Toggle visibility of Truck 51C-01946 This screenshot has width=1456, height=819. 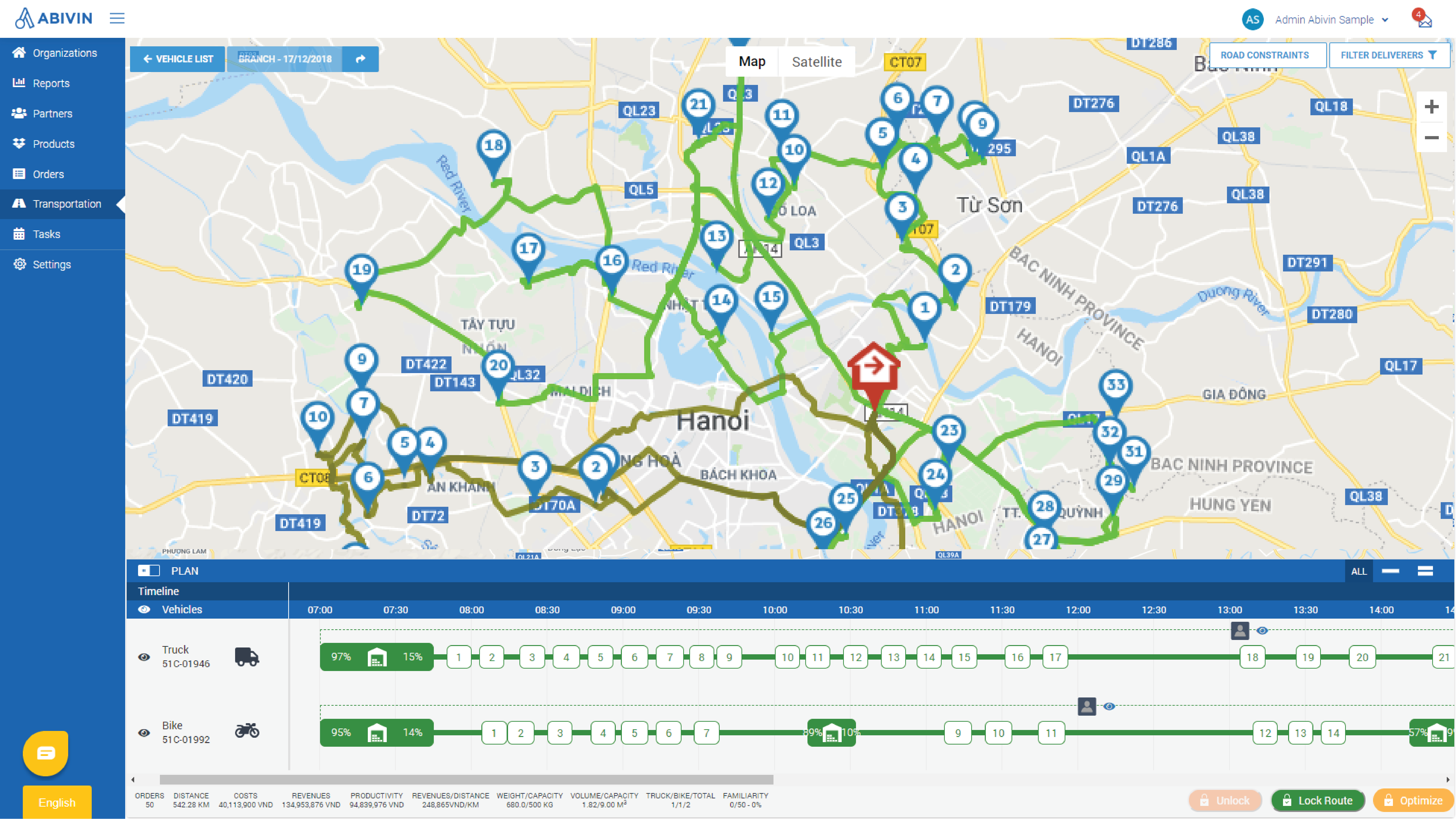coord(144,657)
